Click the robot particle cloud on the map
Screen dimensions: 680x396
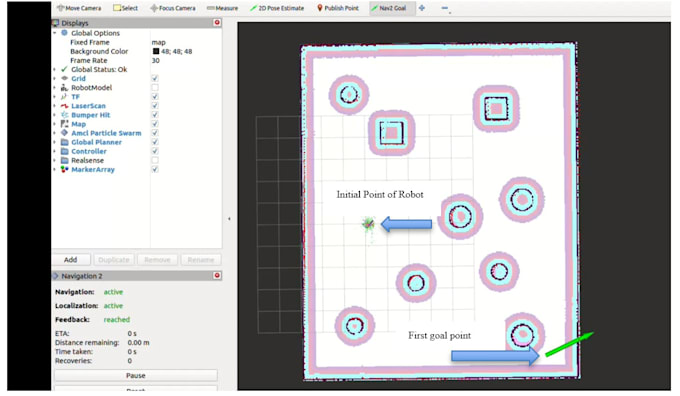(369, 224)
